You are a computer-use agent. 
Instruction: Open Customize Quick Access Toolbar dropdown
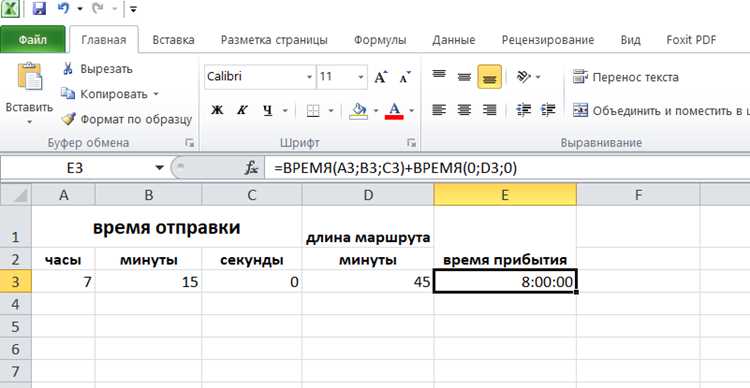coord(133,9)
